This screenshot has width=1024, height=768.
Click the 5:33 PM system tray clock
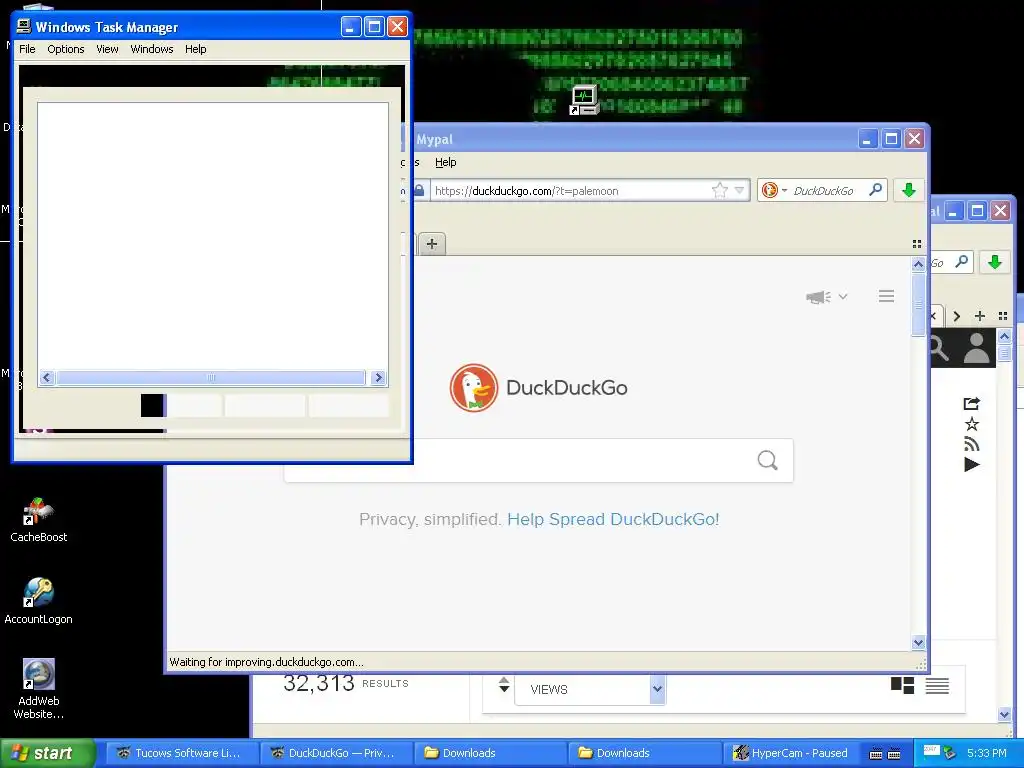pos(987,753)
